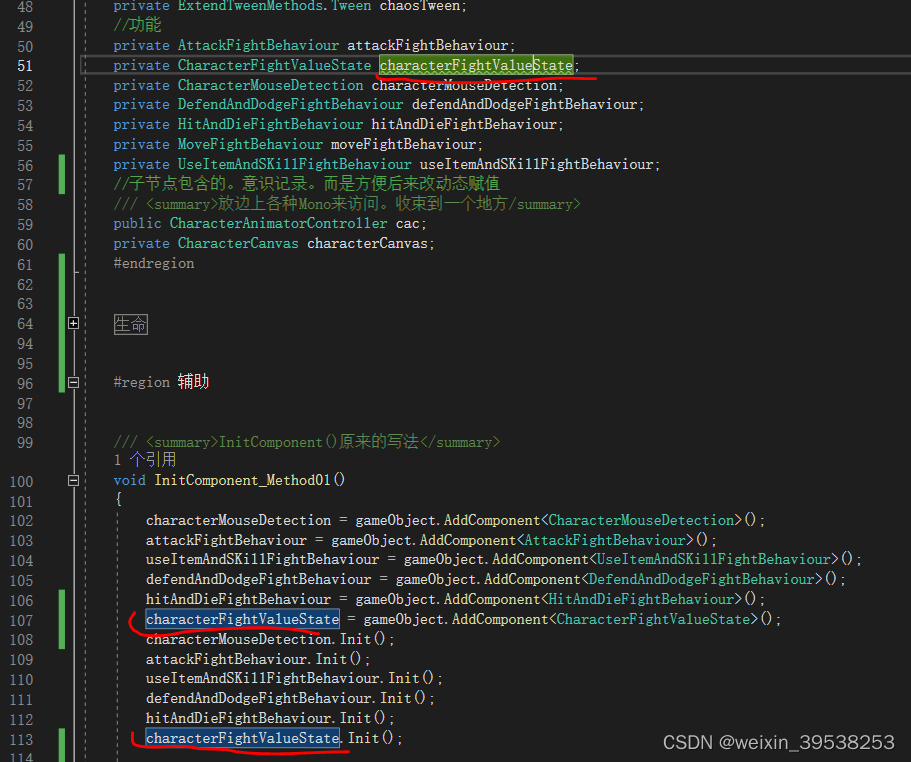Click MoveFightBehaviour type on line 55
Viewport: 911px width, 762px height.
point(250,144)
